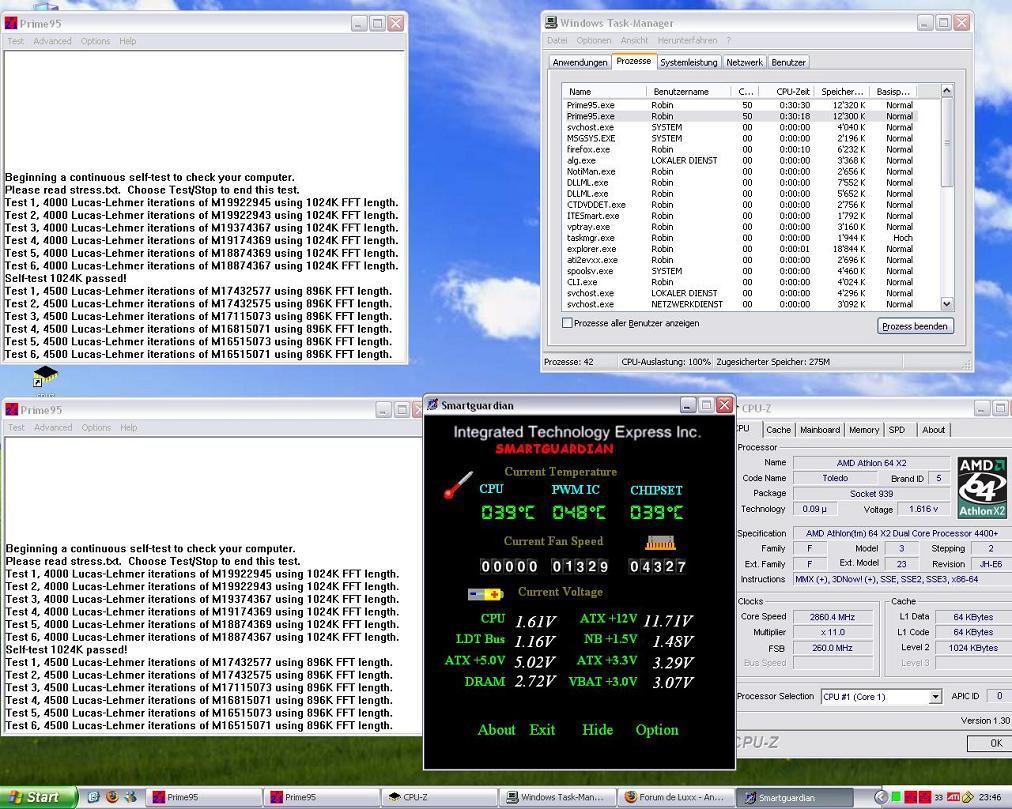
Task: Open Datei menu in Task-Manager
Action: tap(557, 40)
